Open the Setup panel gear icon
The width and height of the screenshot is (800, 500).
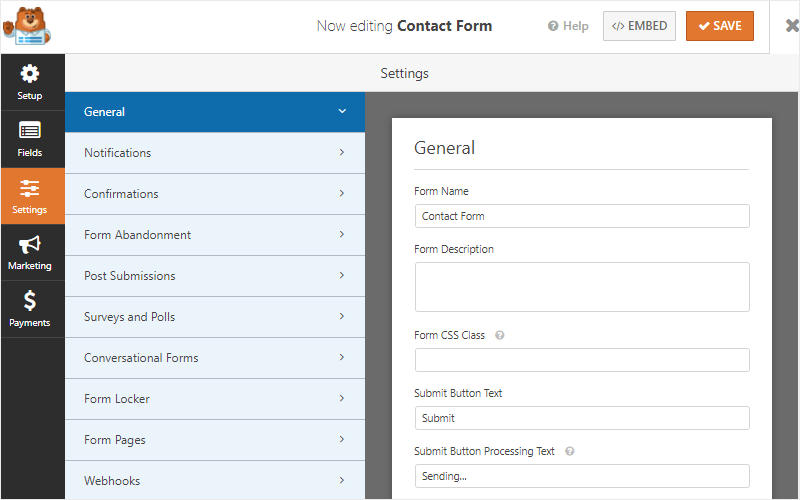(x=30, y=74)
